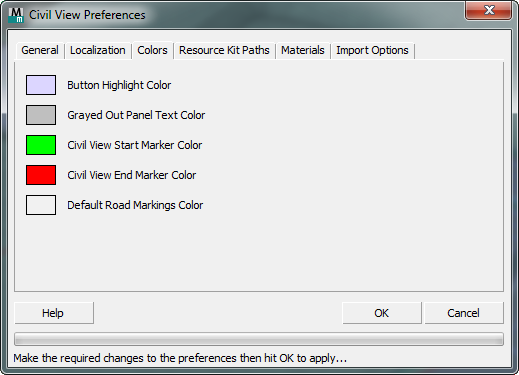The image size is (519, 375).
Task: Click the Grayed Out Panel Text swatch
Action: [x=41, y=115]
